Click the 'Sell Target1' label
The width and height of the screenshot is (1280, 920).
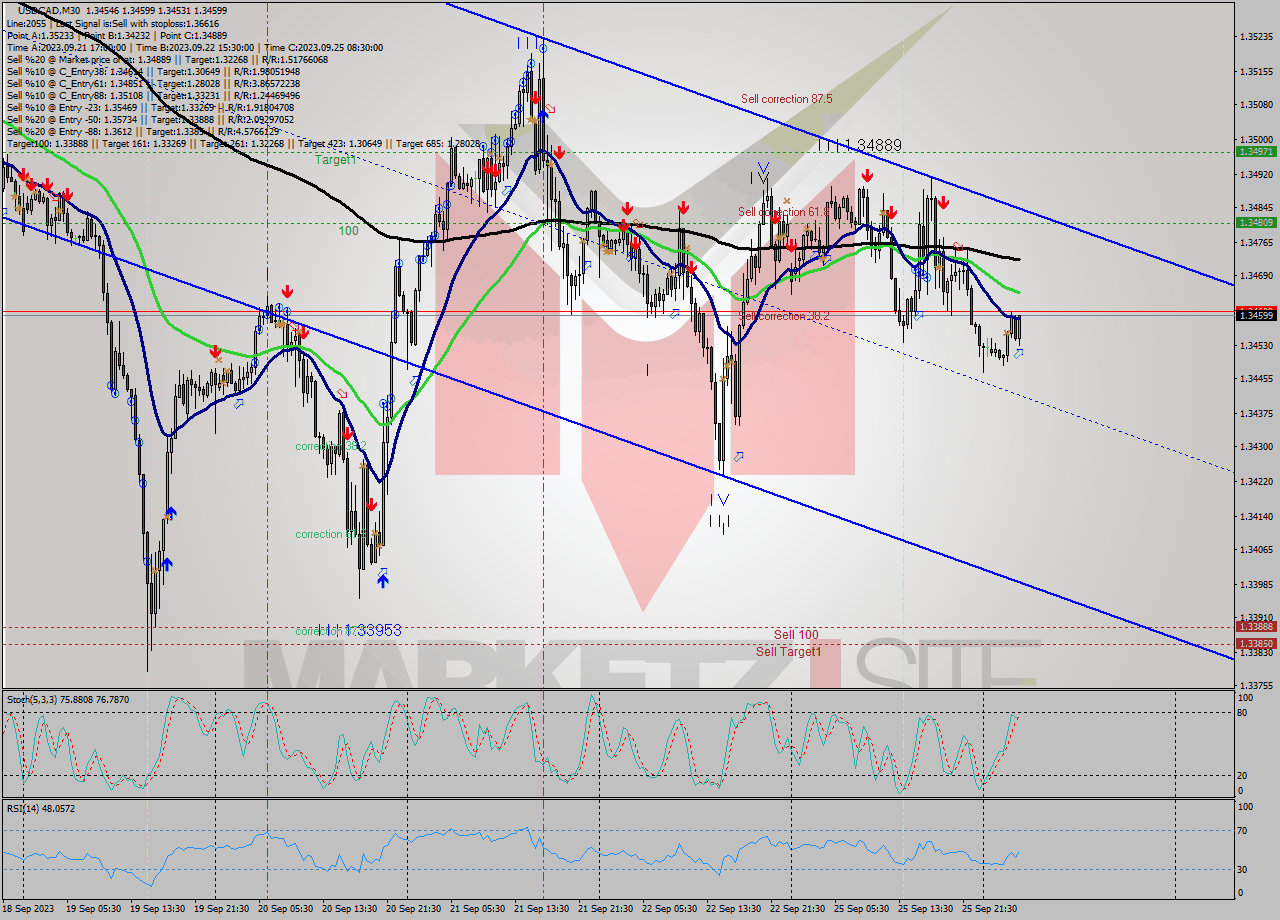point(788,652)
